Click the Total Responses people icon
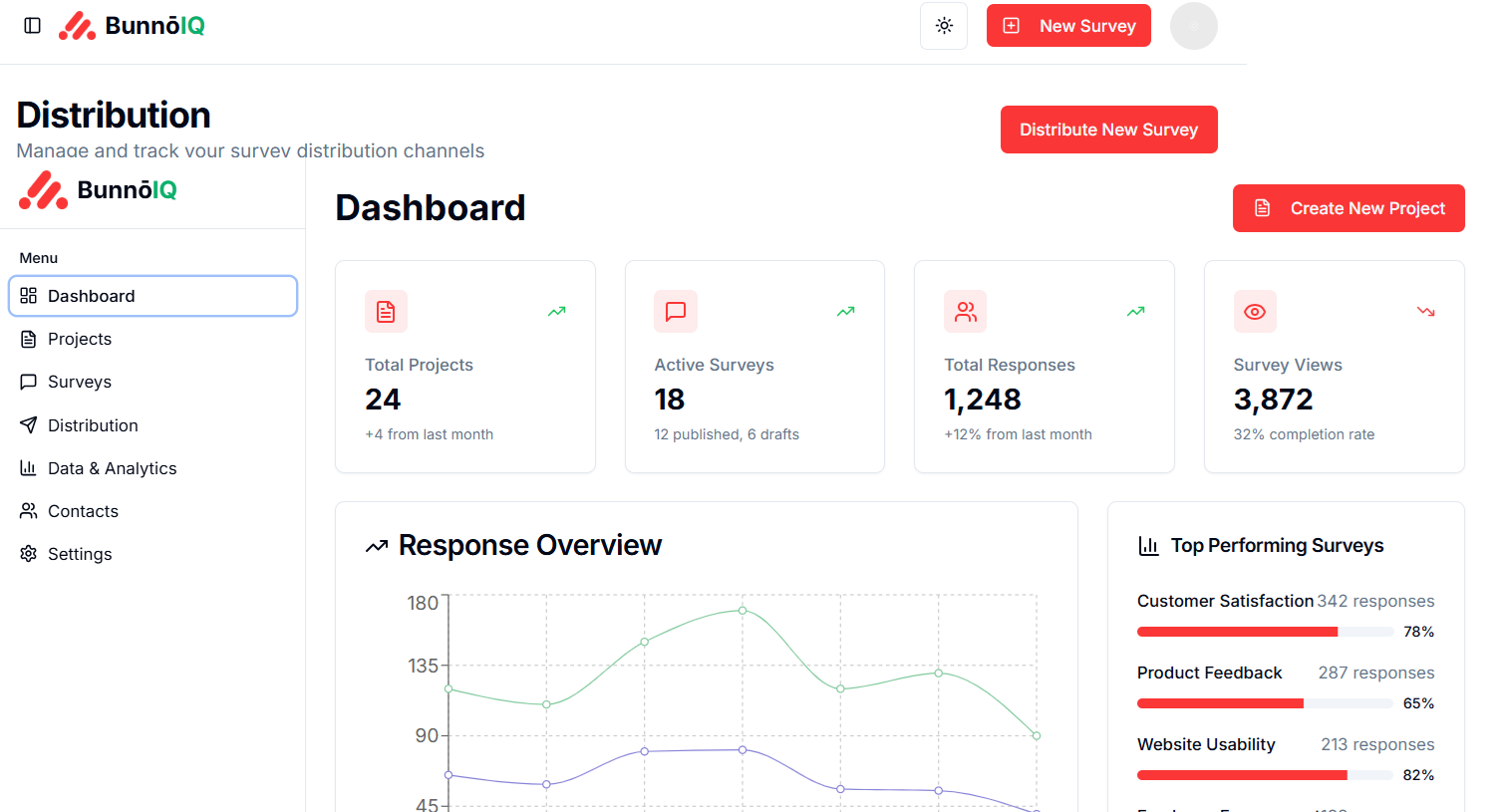Viewport: 1497px width, 812px height. (965, 311)
